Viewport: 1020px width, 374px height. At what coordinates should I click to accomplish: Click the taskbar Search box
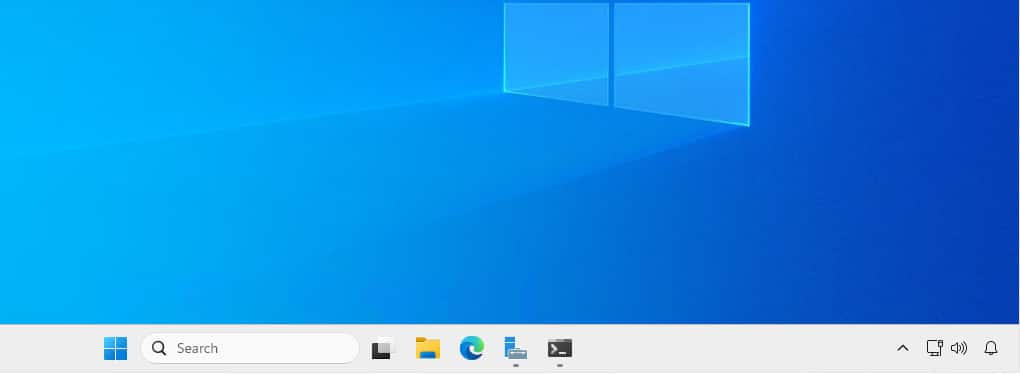point(250,349)
